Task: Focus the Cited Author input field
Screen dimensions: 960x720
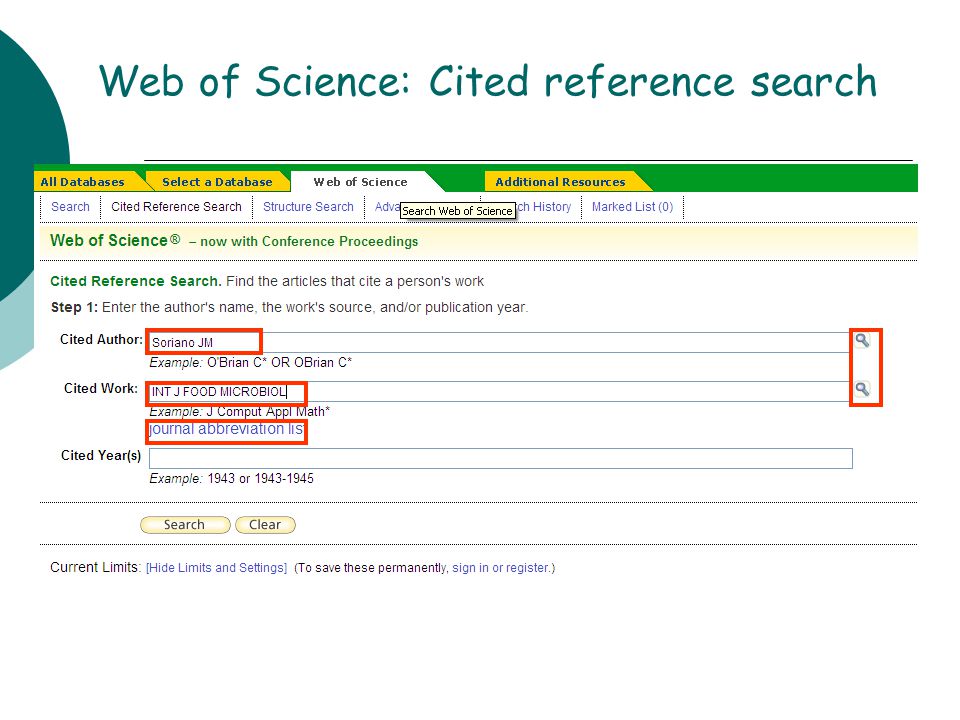Action: (499, 342)
